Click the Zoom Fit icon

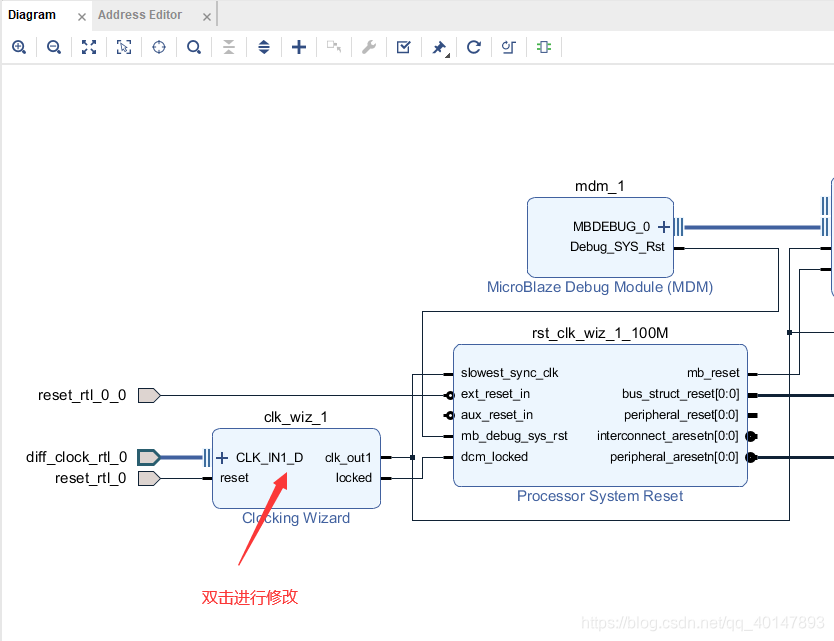[89, 47]
